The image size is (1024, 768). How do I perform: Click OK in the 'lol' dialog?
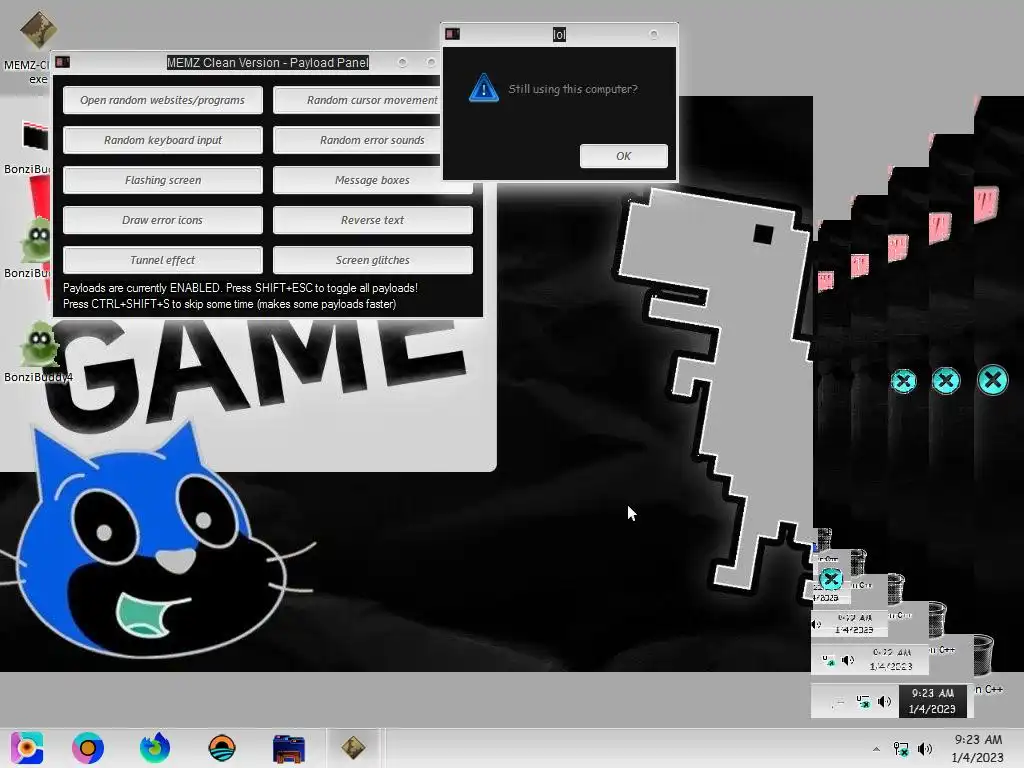[x=624, y=156]
